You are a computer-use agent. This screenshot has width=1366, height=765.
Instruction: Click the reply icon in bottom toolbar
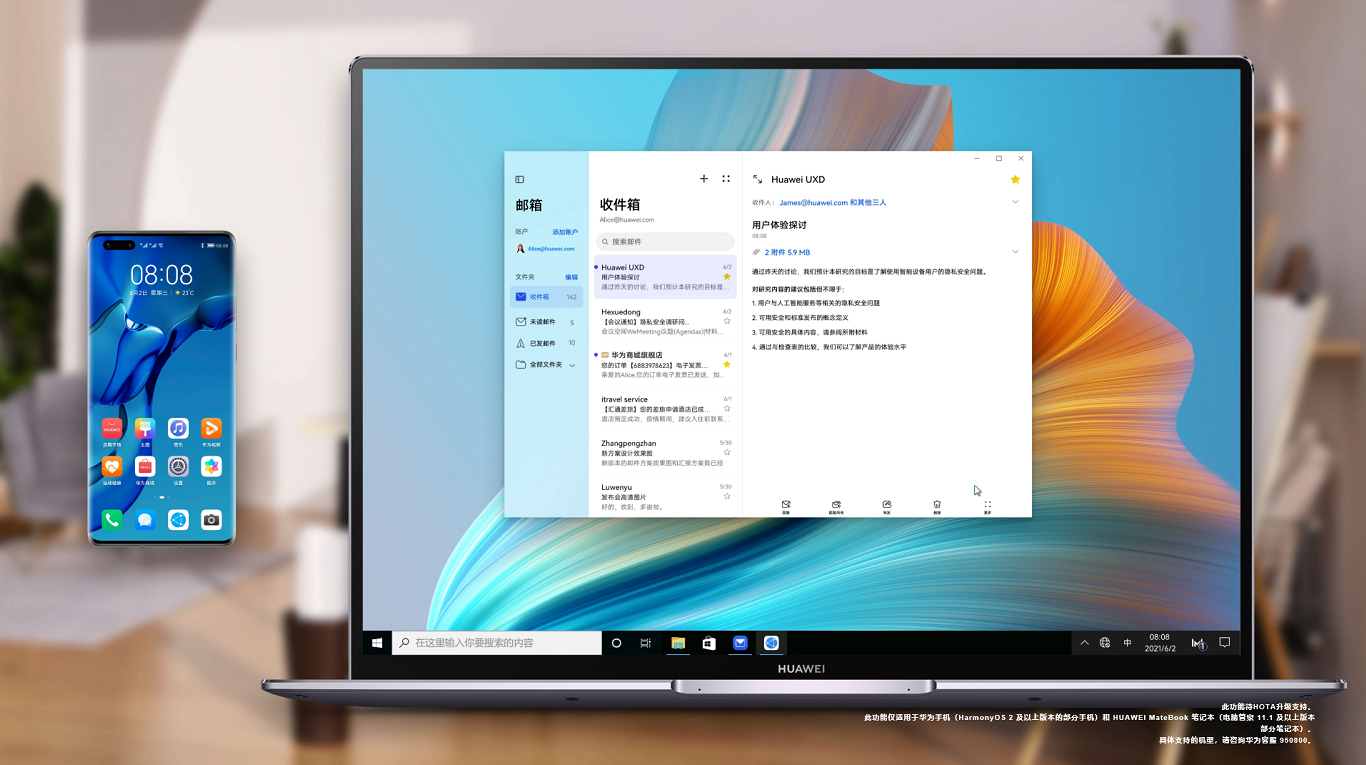coord(786,505)
